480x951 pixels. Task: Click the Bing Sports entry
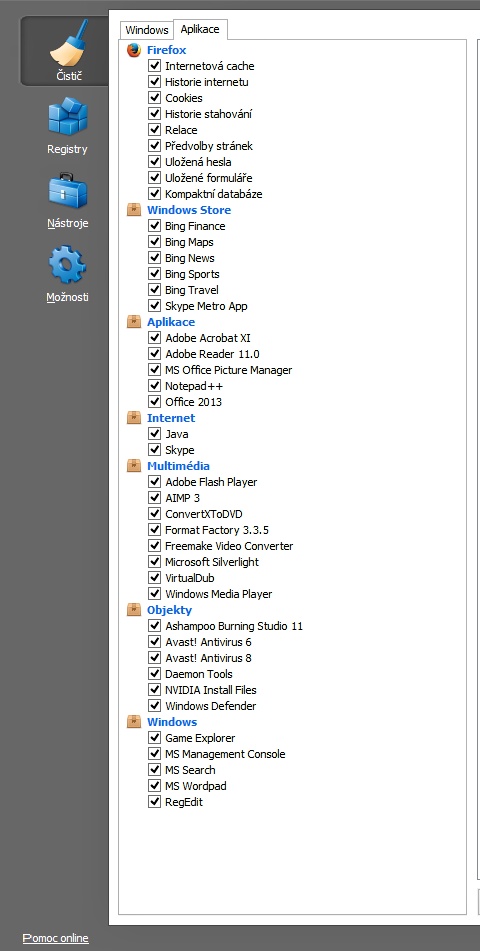pyautogui.click(x=192, y=274)
